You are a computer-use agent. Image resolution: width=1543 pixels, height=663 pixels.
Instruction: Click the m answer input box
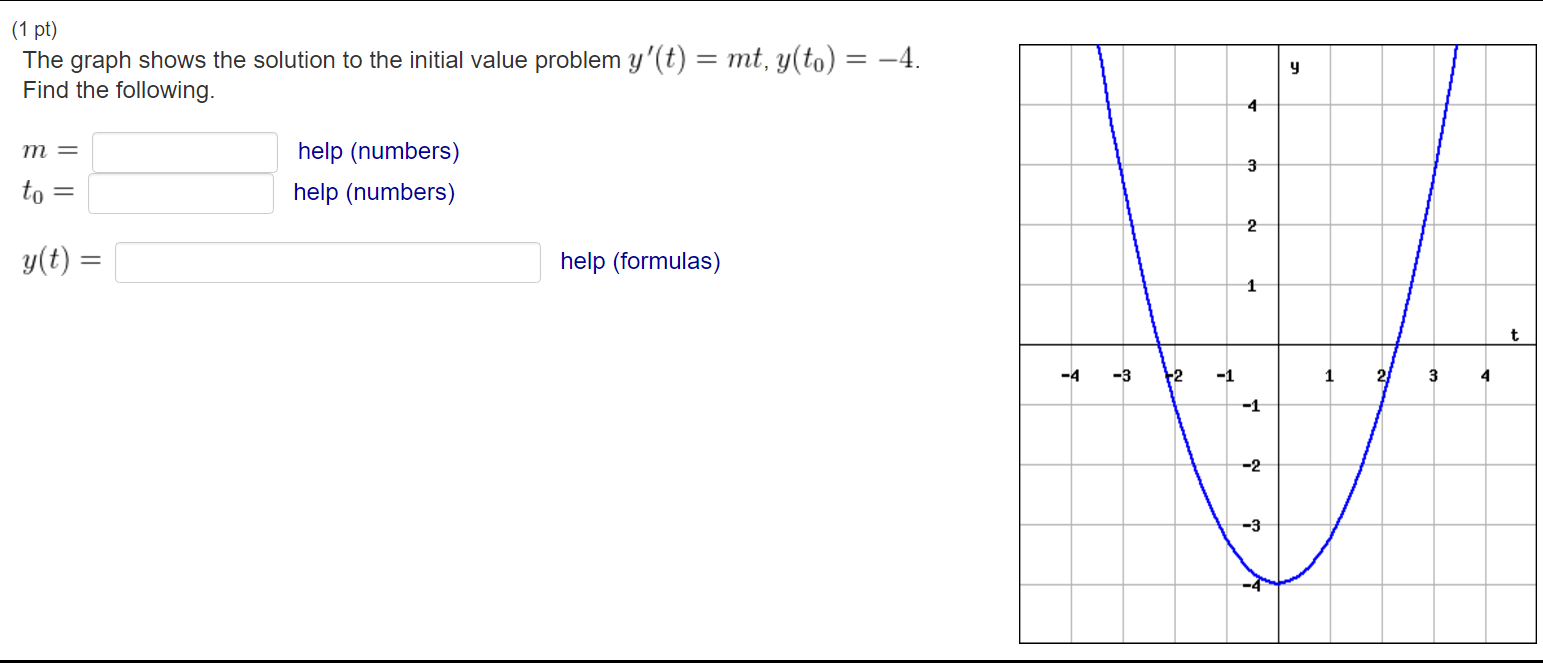[x=185, y=152]
